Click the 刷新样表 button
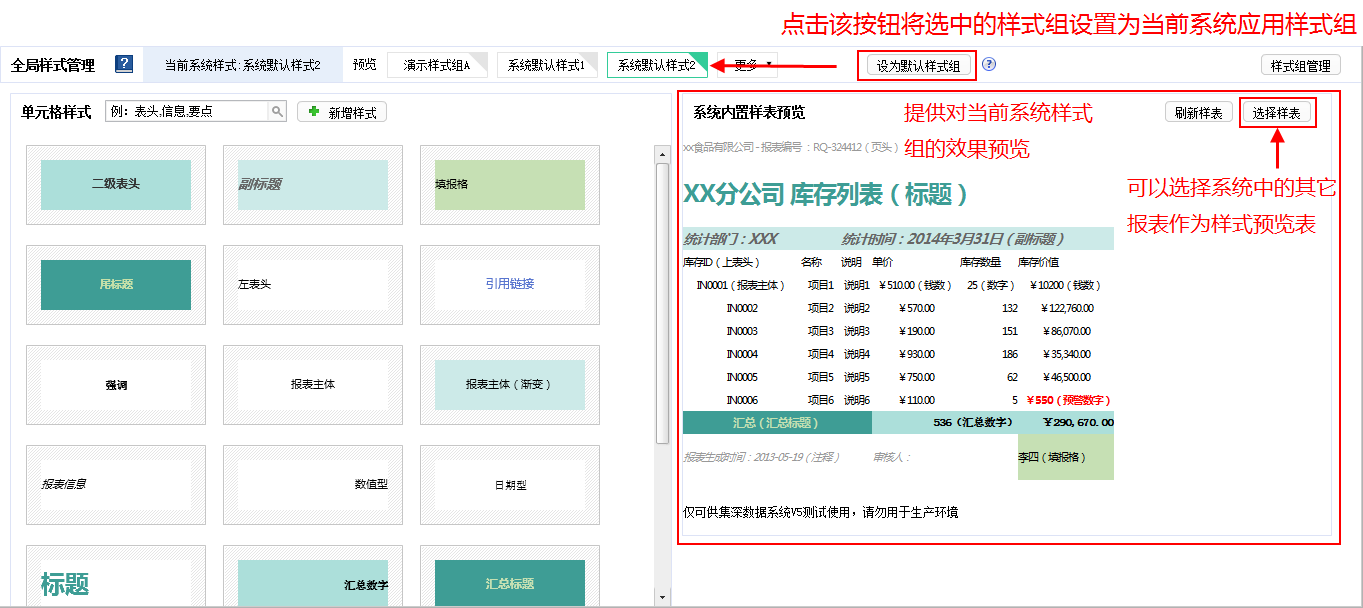The width and height of the screenshot is (1363, 608). [x=1198, y=113]
